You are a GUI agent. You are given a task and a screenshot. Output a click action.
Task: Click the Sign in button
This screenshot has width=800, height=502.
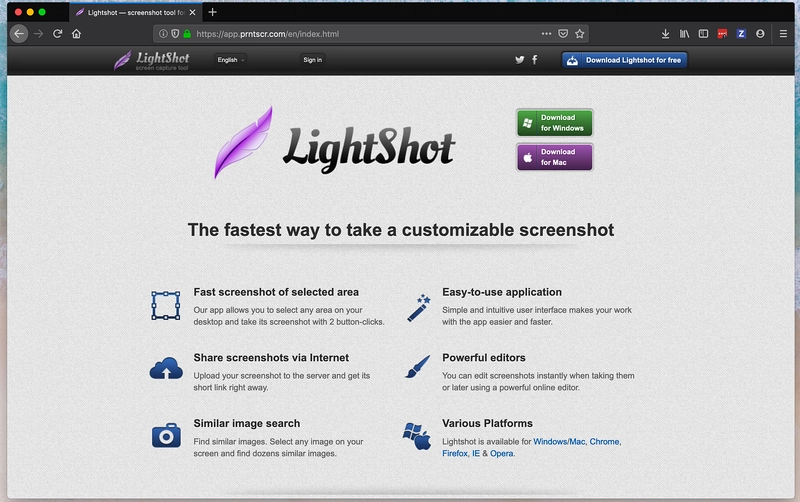[312, 60]
